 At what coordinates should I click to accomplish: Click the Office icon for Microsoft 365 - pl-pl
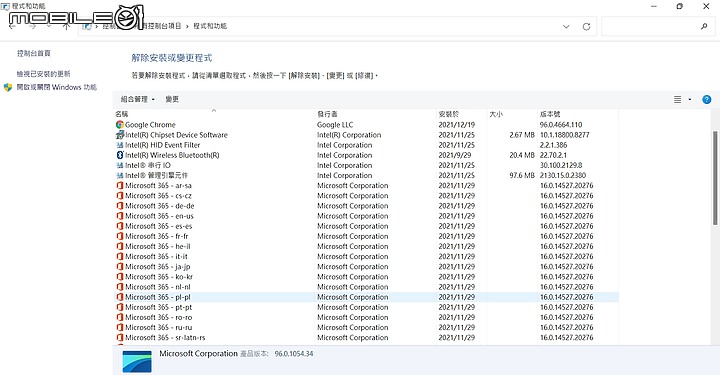tap(120, 297)
